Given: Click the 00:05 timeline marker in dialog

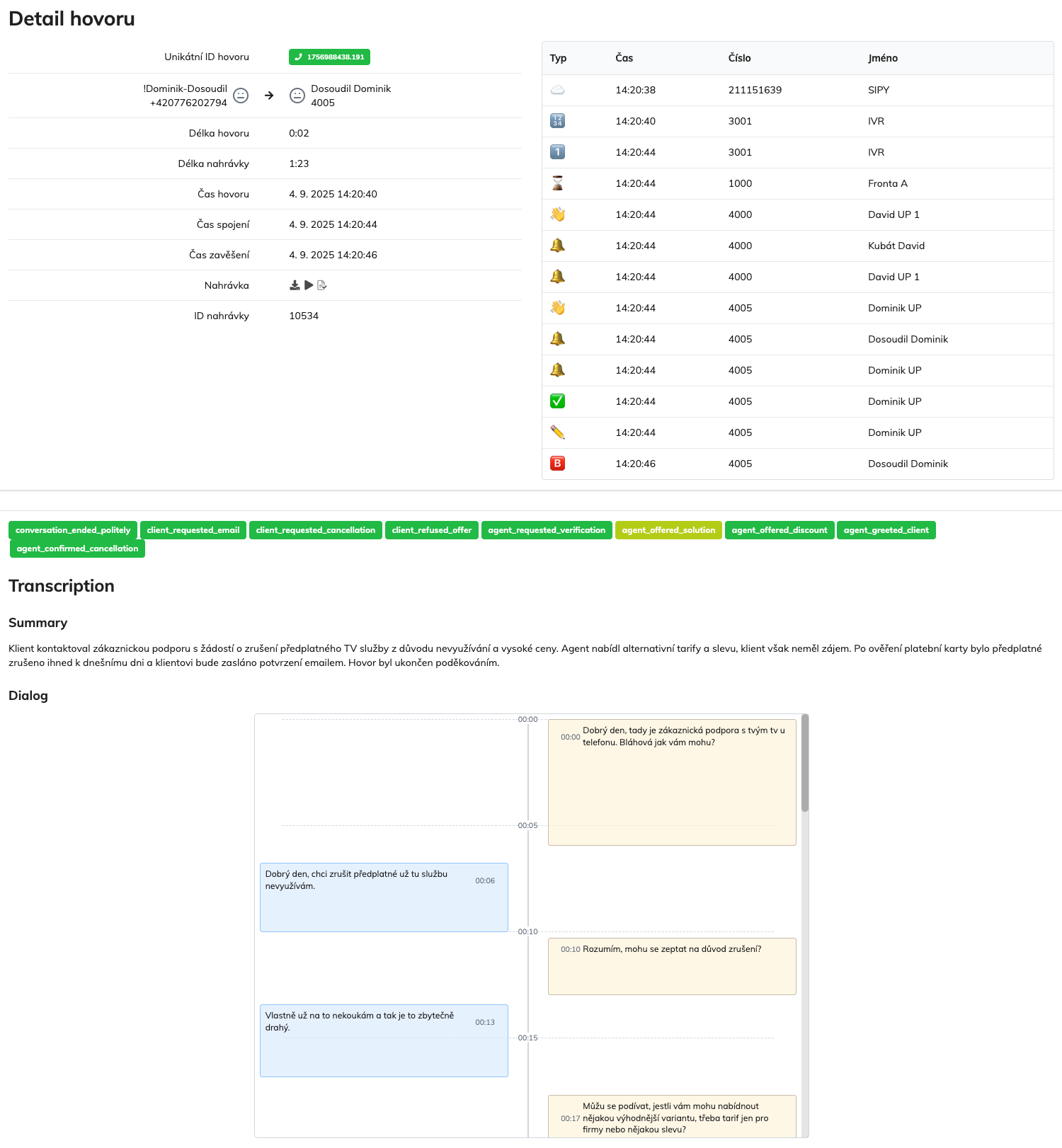Looking at the screenshot, I should coord(527,825).
